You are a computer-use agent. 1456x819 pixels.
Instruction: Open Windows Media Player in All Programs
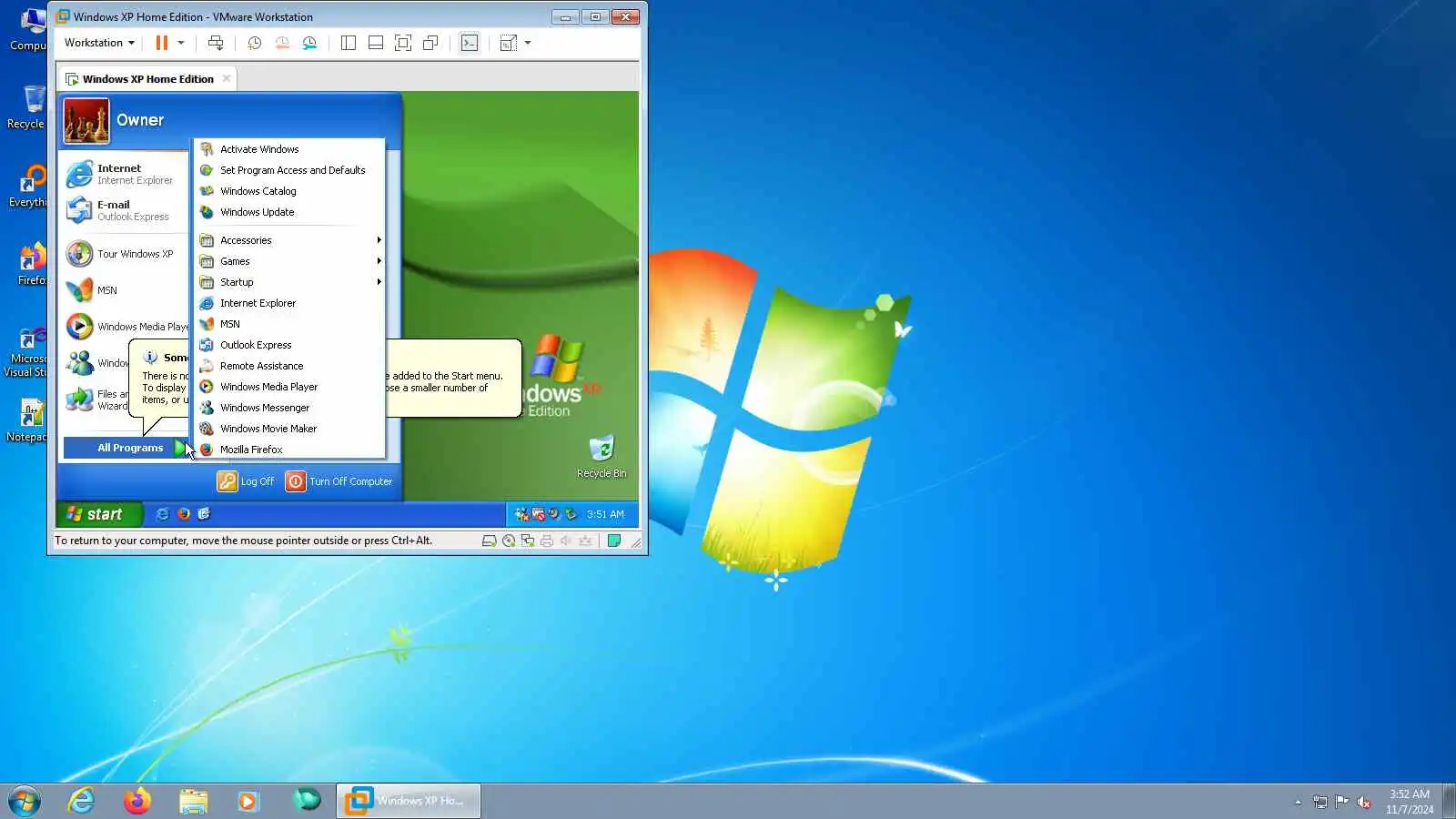(x=289, y=387)
